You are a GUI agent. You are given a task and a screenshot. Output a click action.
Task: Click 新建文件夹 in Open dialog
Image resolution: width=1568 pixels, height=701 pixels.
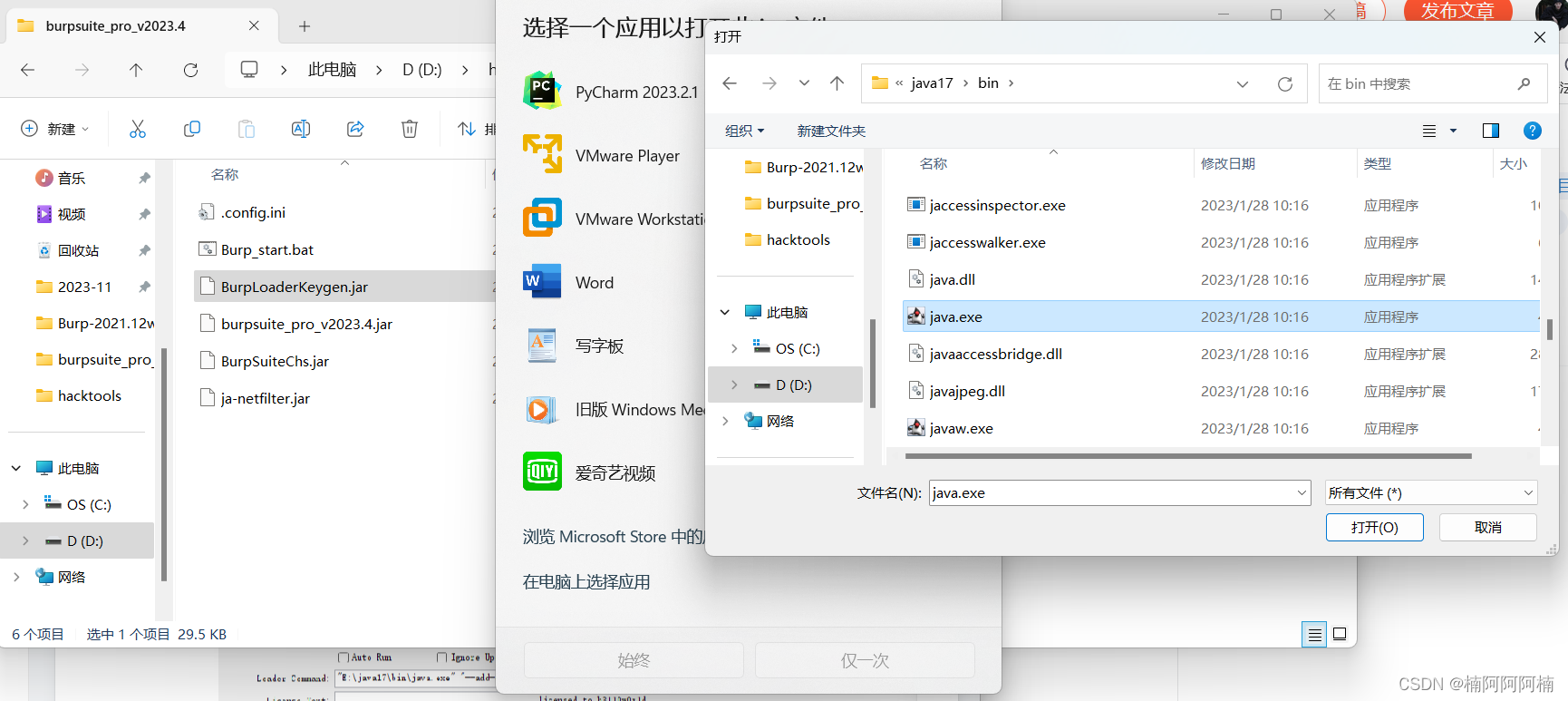tap(831, 131)
